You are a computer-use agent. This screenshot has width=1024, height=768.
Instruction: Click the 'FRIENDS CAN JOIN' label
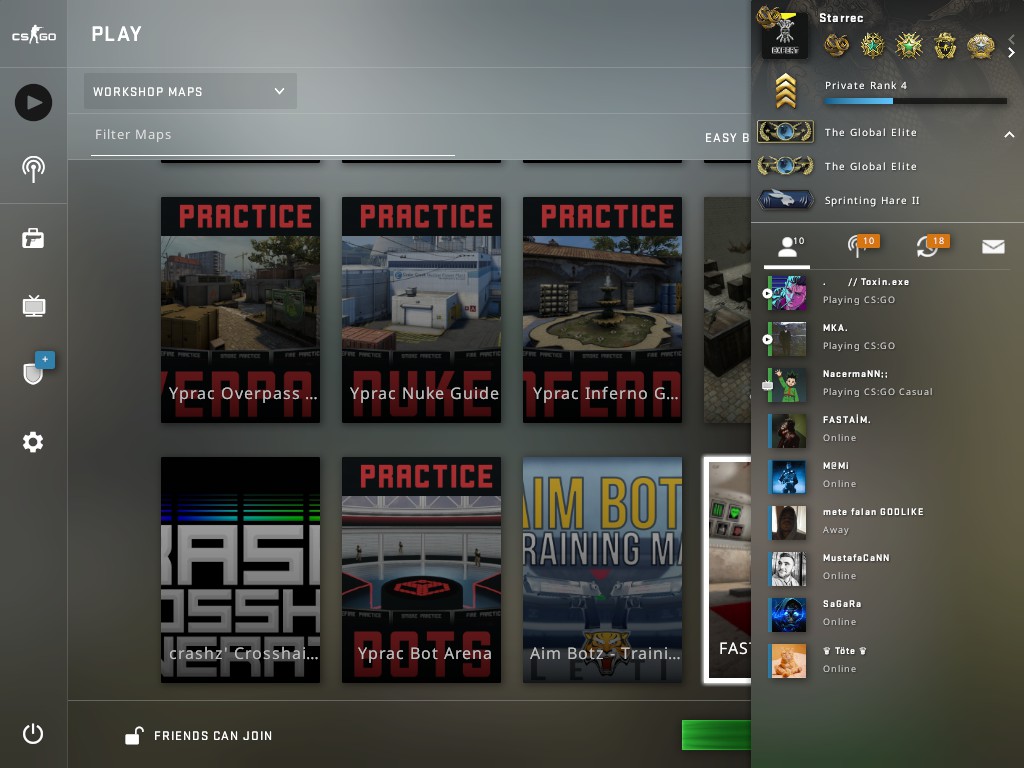click(x=213, y=736)
